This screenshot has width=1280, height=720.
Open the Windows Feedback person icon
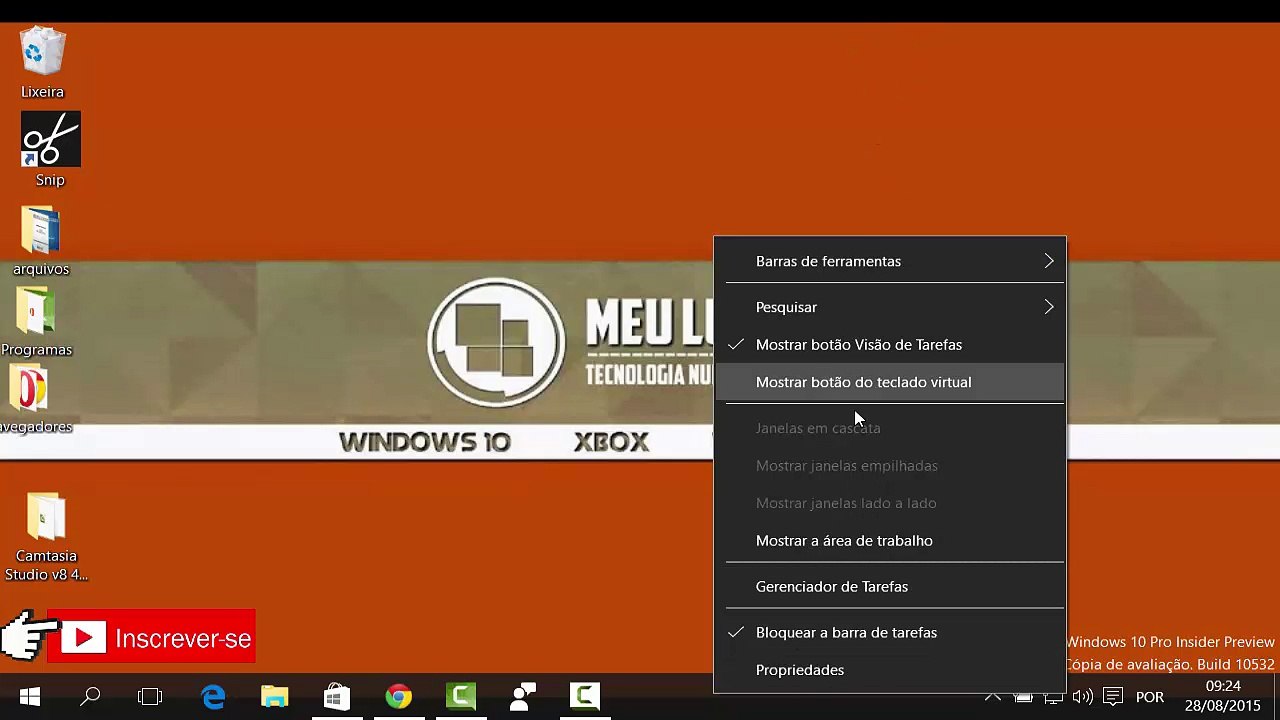(523, 696)
